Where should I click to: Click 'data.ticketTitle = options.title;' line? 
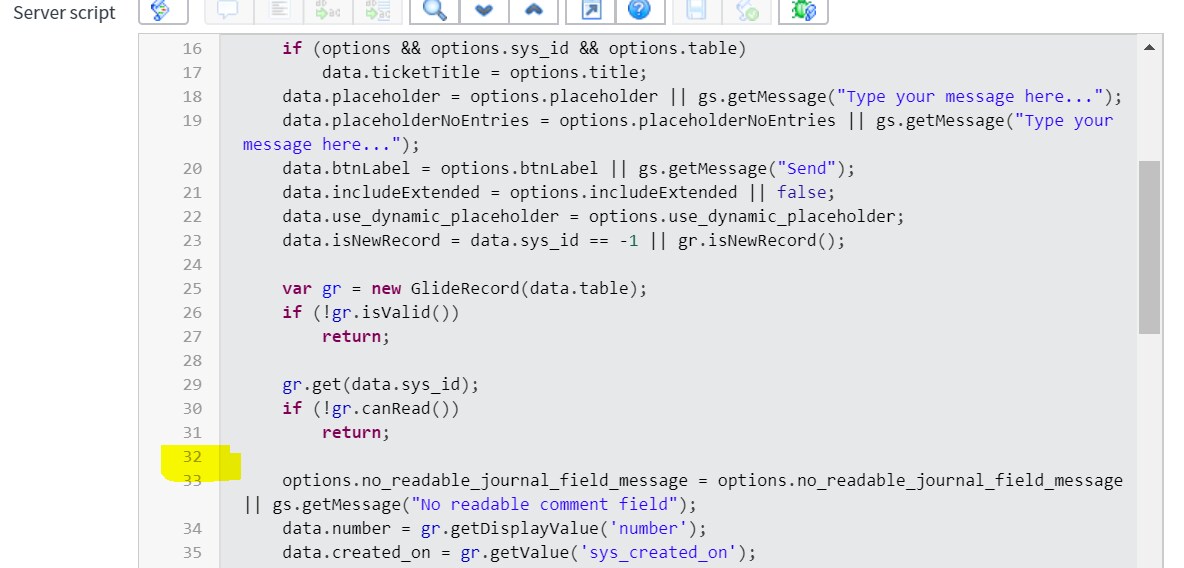pos(485,73)
